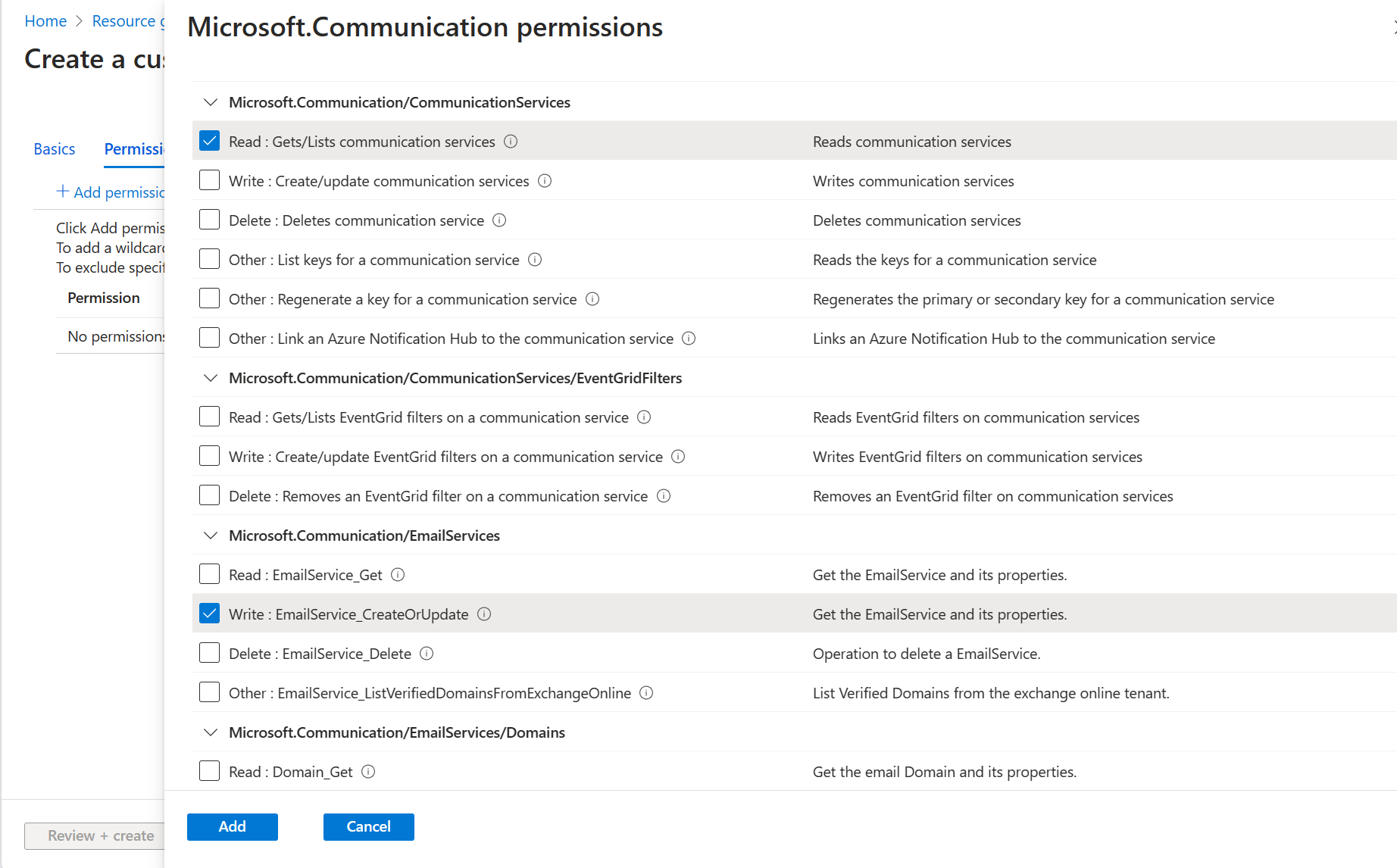Open info icon for Create/update communication services
The image size is (1397, 868).
point(545,181)
